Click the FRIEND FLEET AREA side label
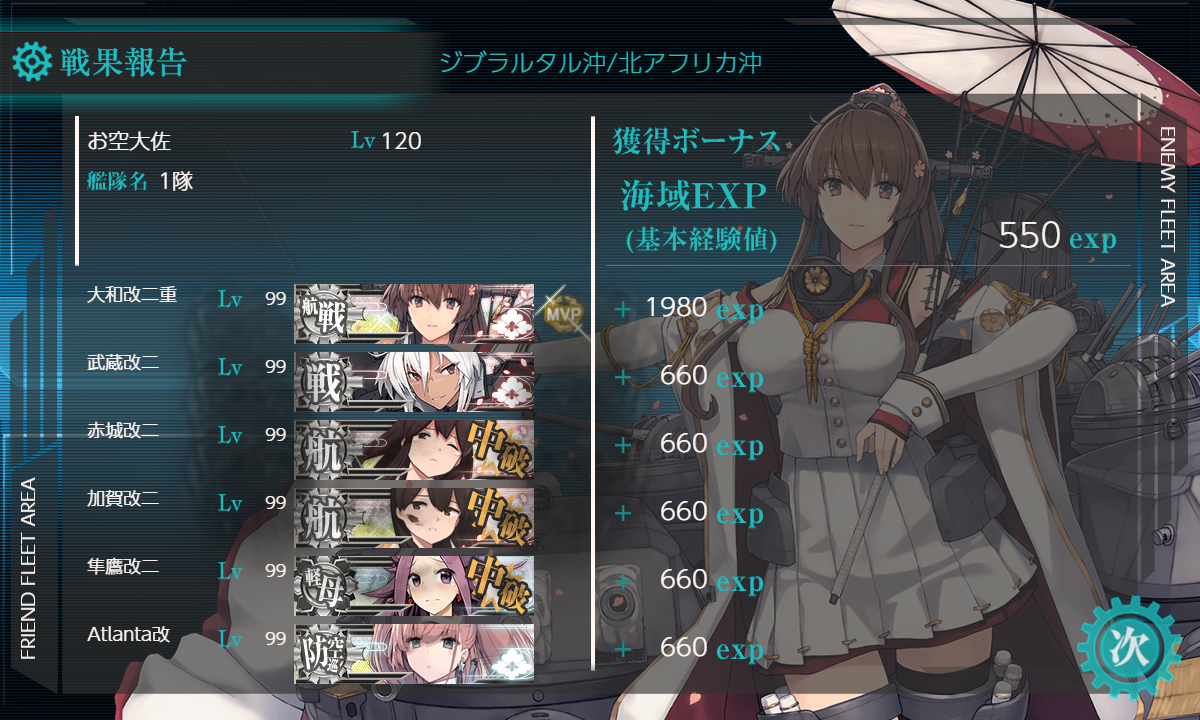Image resolution: width=1200 pixels, height=720 pixels. coord(29,569)
